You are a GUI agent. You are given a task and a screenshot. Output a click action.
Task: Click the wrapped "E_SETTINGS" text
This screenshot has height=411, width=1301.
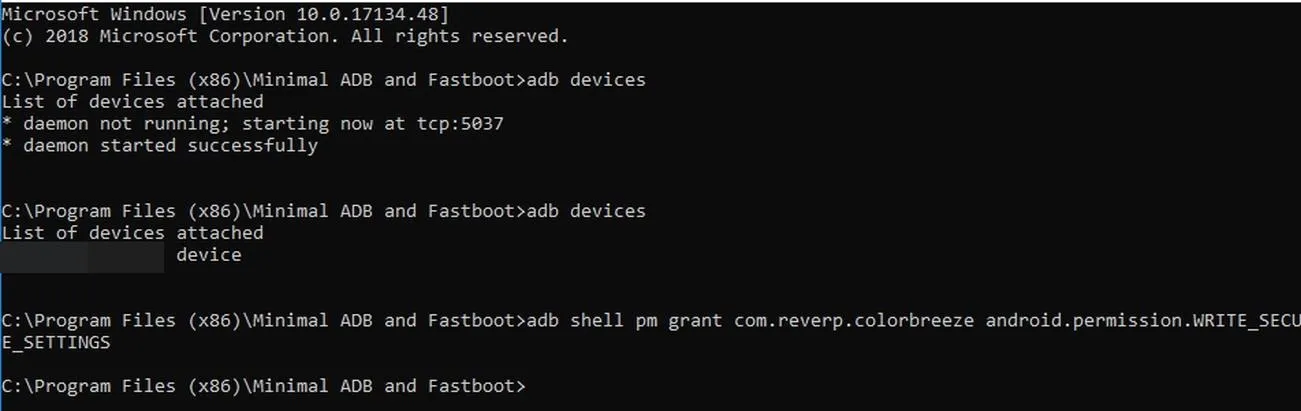coord(56,343)
